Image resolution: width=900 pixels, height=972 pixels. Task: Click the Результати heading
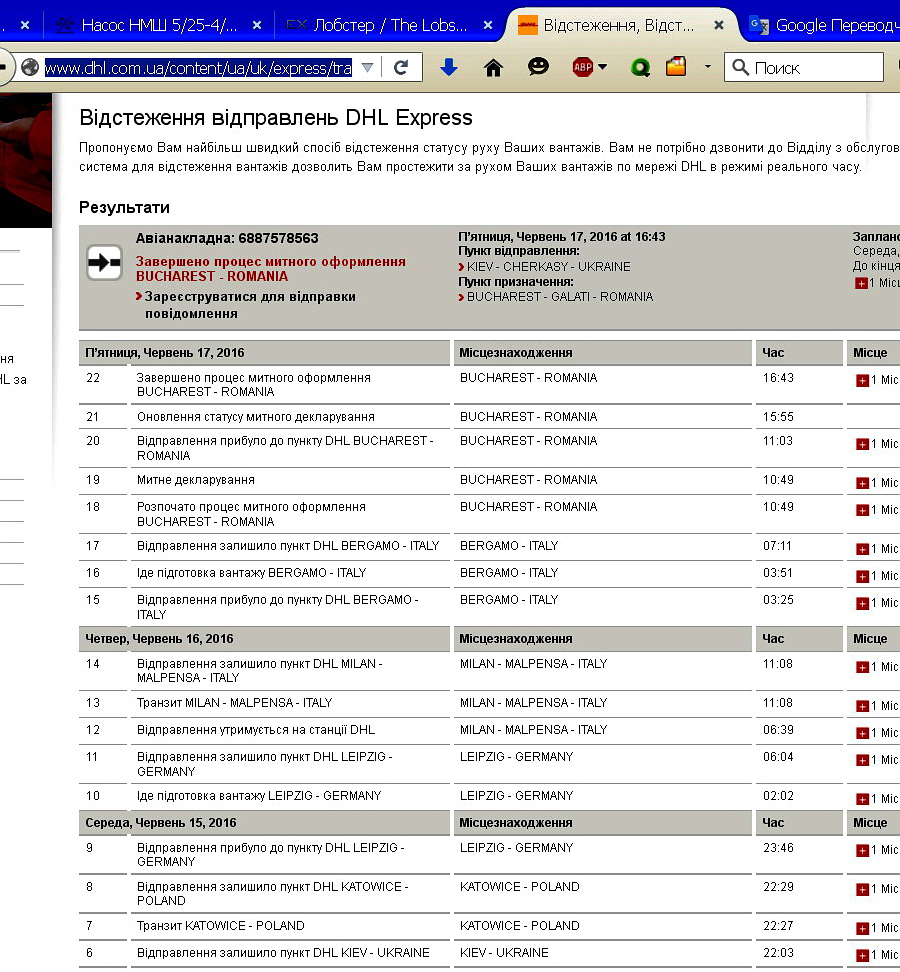click(125, 207)
